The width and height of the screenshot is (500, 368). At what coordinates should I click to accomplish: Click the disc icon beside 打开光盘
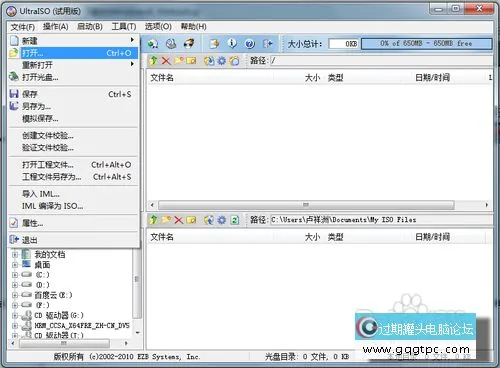click(x=14, y=77)
